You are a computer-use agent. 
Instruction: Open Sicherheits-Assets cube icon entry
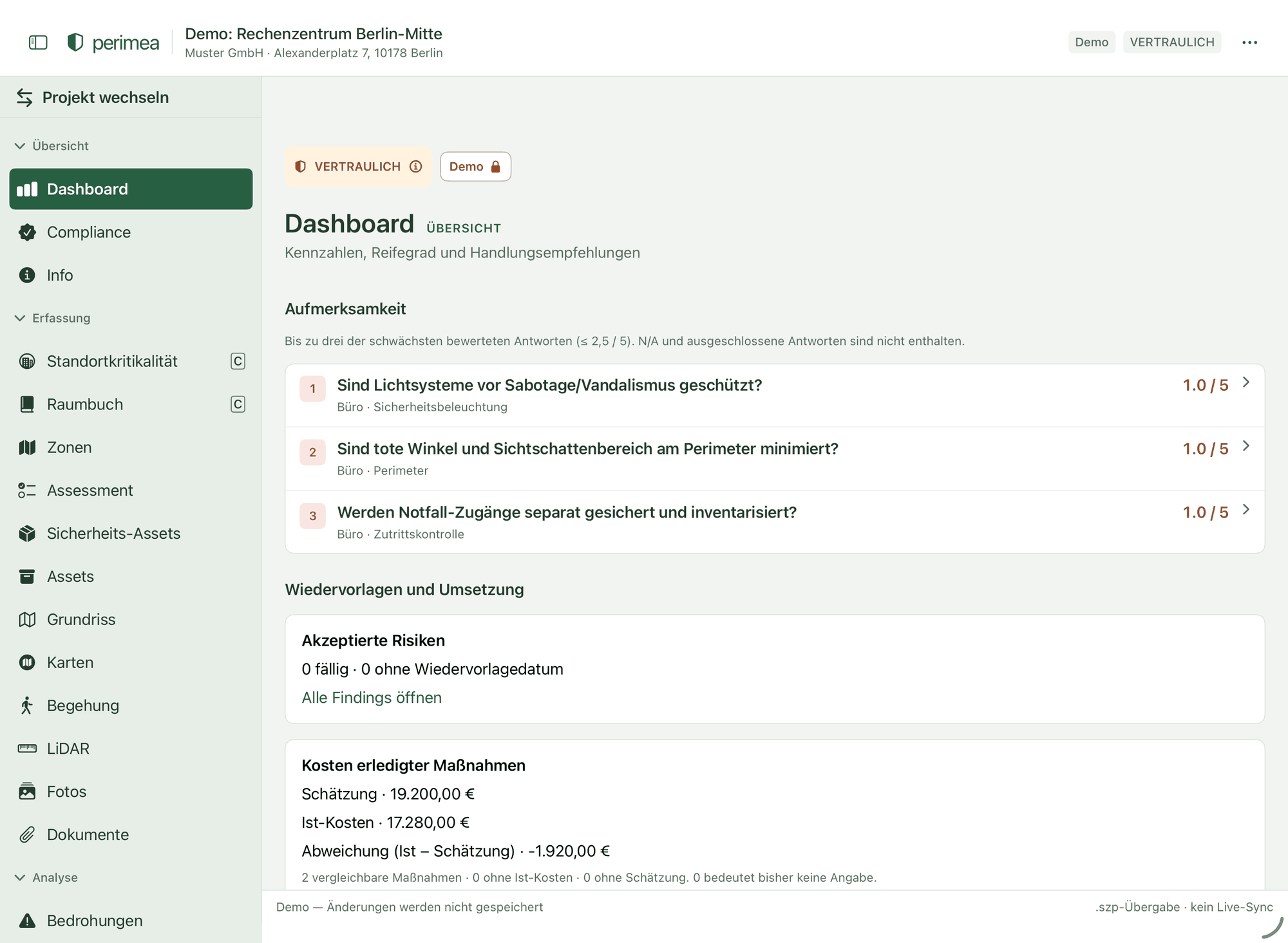pyautogui.click(x=27, y=534)
